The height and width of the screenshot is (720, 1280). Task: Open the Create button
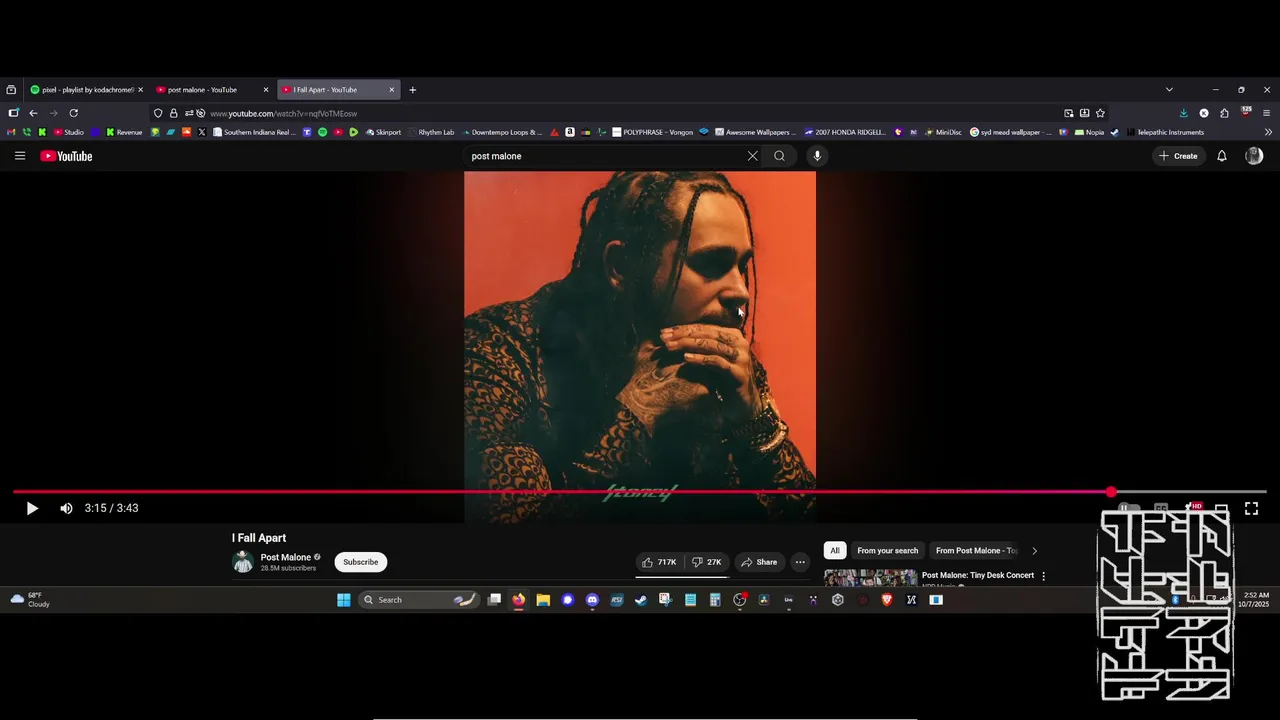pyautogui.click(x=1177, y=156)
